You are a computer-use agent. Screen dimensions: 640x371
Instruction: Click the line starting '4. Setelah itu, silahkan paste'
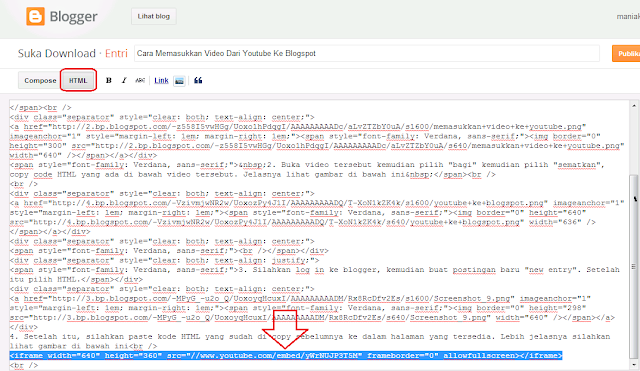[x=309, y=337]
